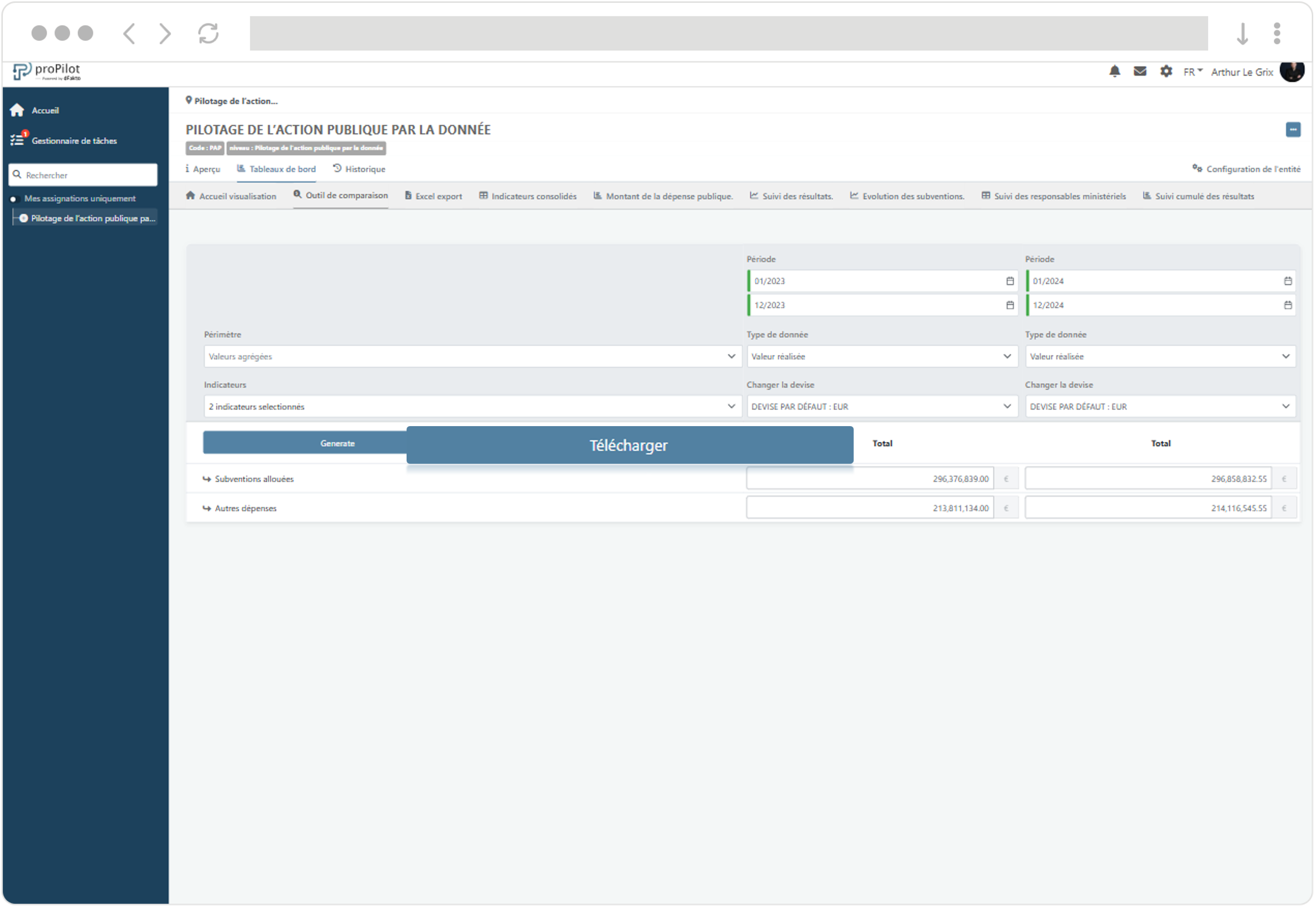
Task: Toggle Mes assignations uniquement switch
Action: pos(14,199)
